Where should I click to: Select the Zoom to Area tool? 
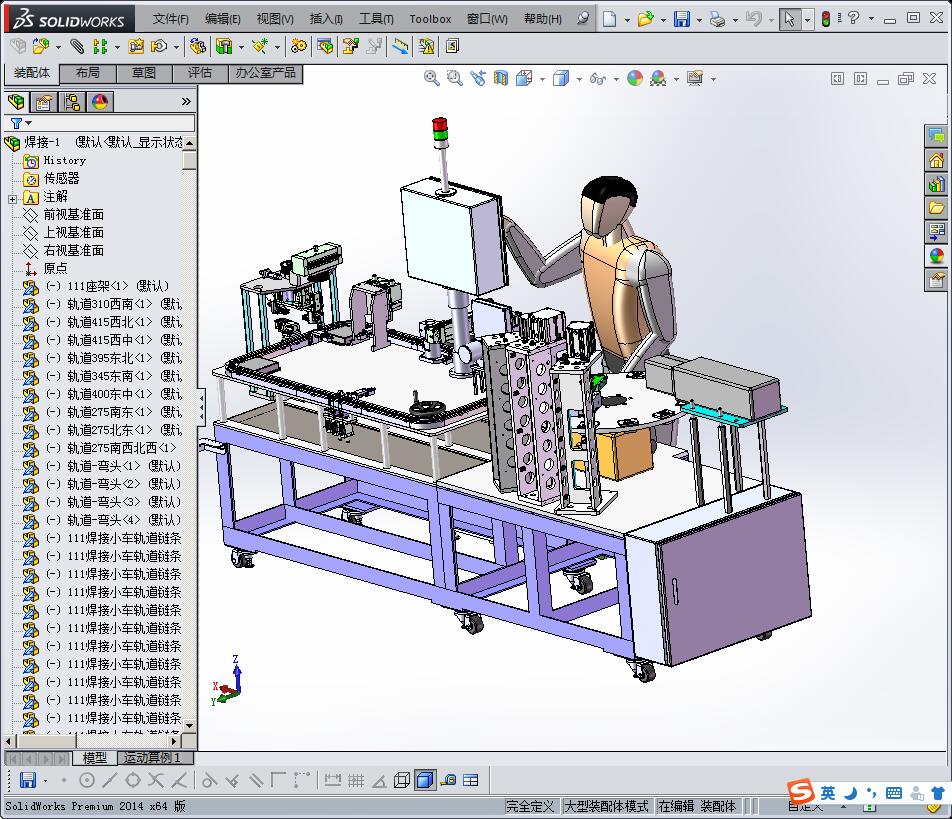pyautogui.click(x=454, y=78)
